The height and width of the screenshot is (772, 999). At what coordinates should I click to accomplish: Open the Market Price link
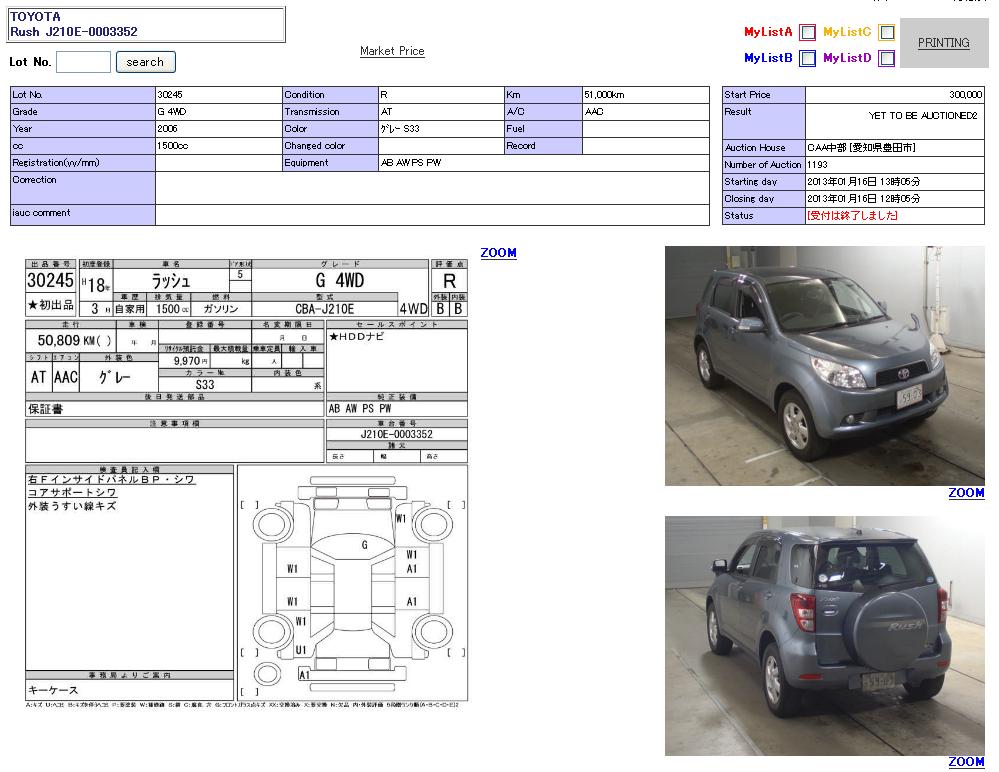coord(392,51)
